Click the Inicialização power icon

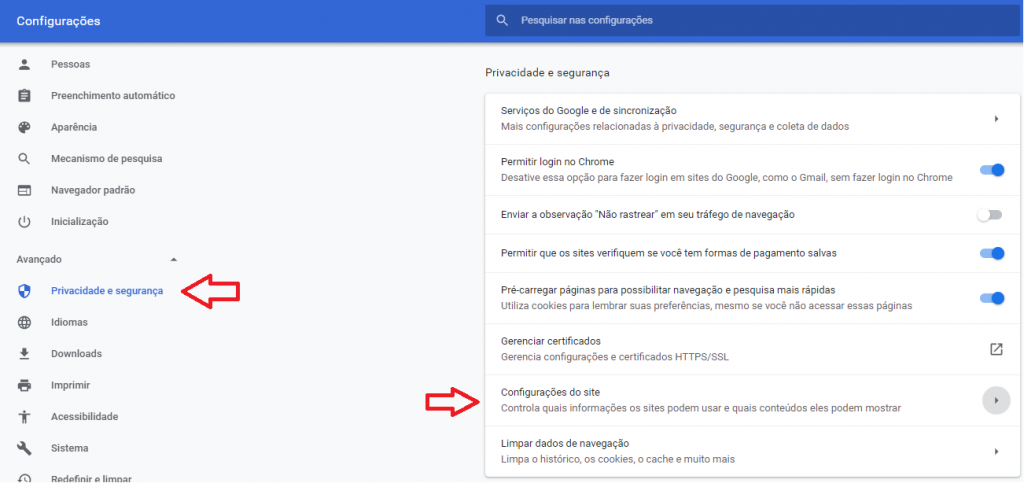(24, 221)
